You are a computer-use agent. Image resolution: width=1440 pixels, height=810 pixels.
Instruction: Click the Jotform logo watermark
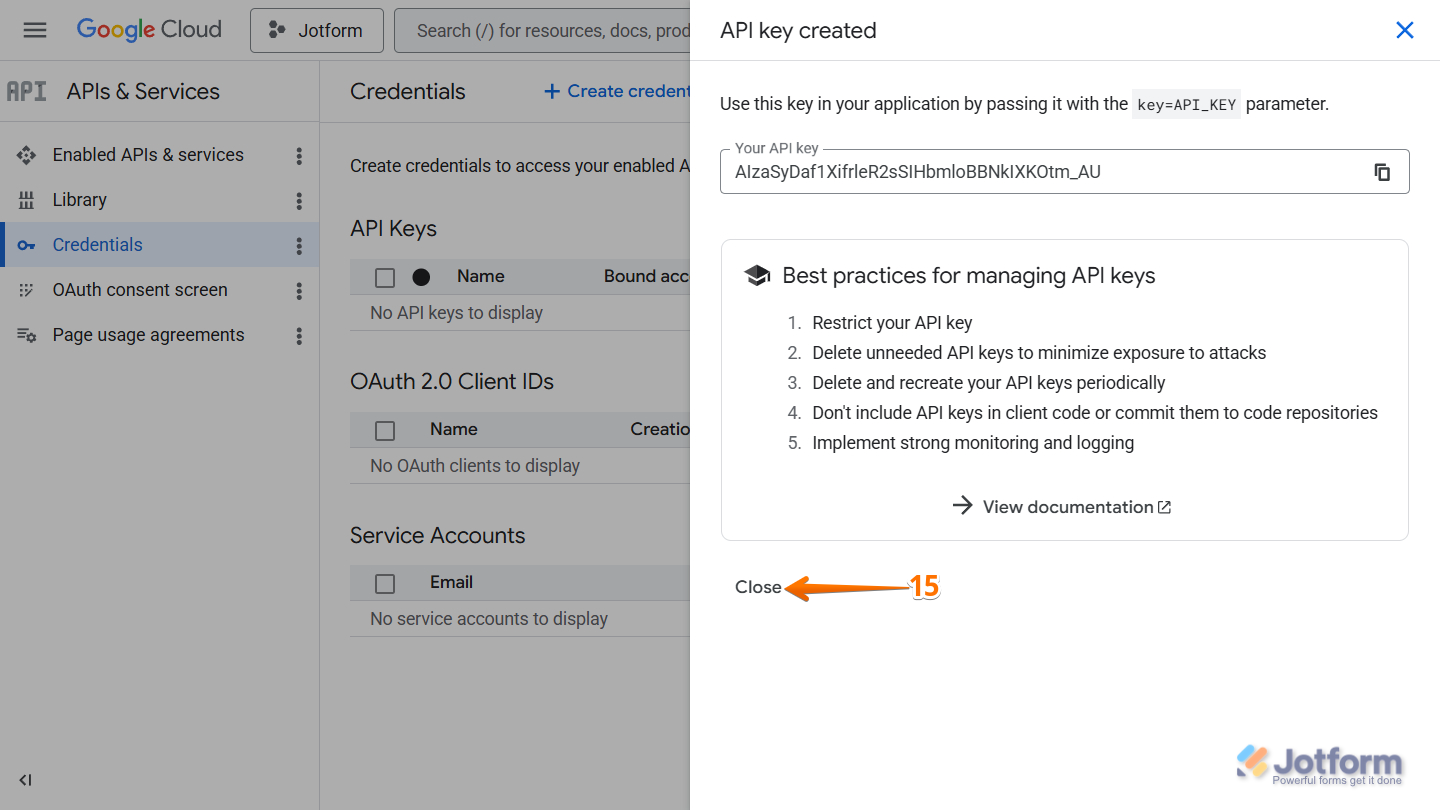[x=1318, y=763]
